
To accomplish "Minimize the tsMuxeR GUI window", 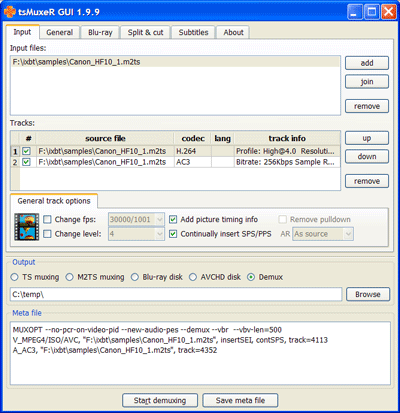I will 355,12.
